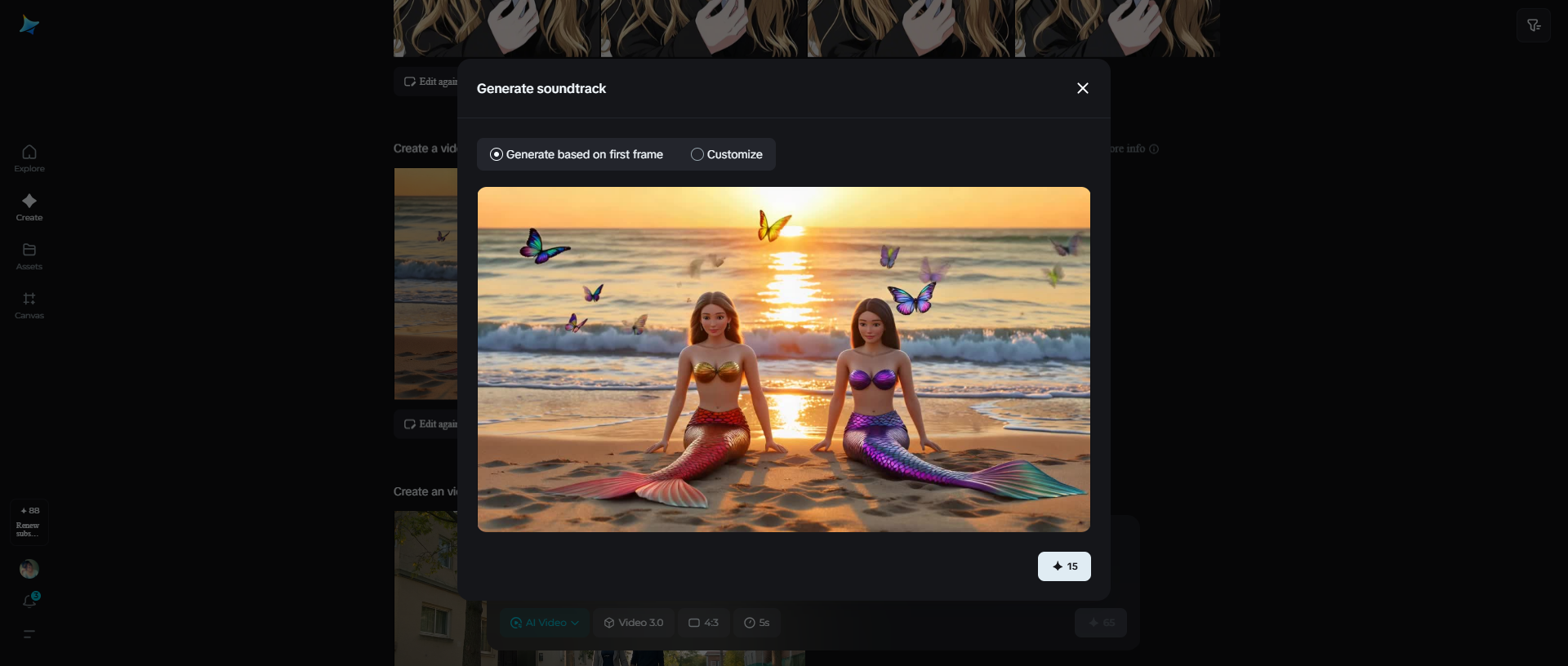Click the 65-credit generate button

1101,623
